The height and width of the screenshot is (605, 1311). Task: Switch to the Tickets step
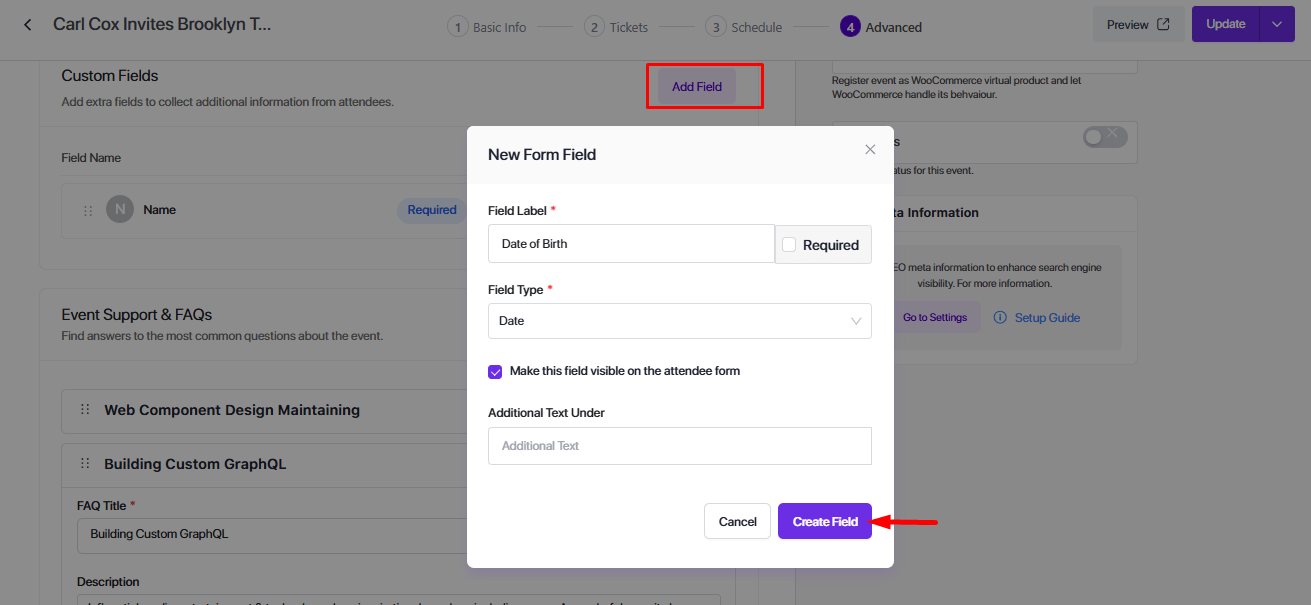pyautogui.click(x=617, y=27)
